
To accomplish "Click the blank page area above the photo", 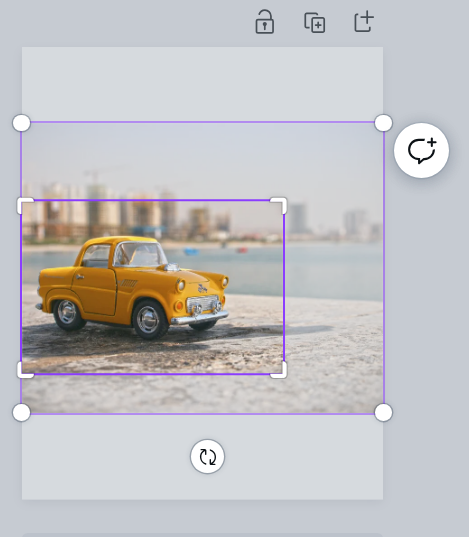I will [202, 84].
